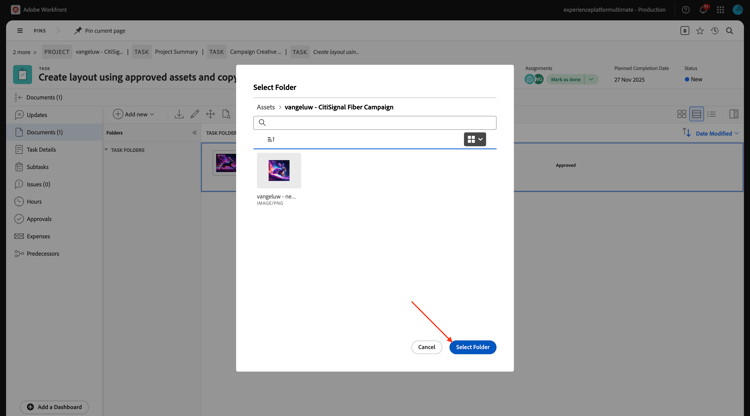Image resolution: width=750 pixels, height=416 pixels.
Task: Click Add a Dashboard button
Action: pos(54,407)
